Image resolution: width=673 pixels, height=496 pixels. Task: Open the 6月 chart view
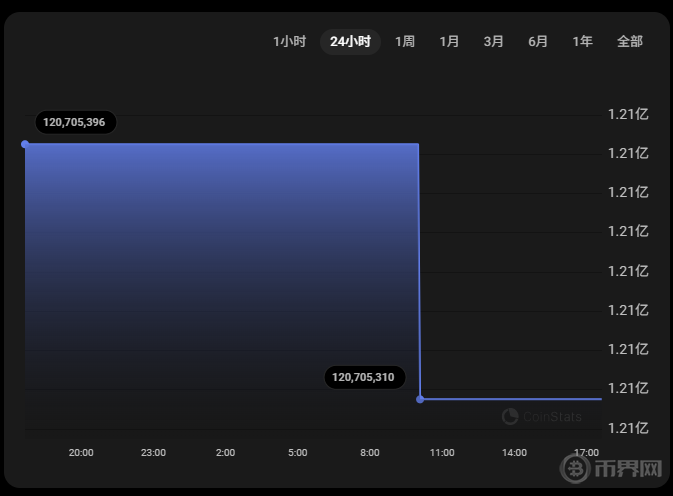pos(538,41)
